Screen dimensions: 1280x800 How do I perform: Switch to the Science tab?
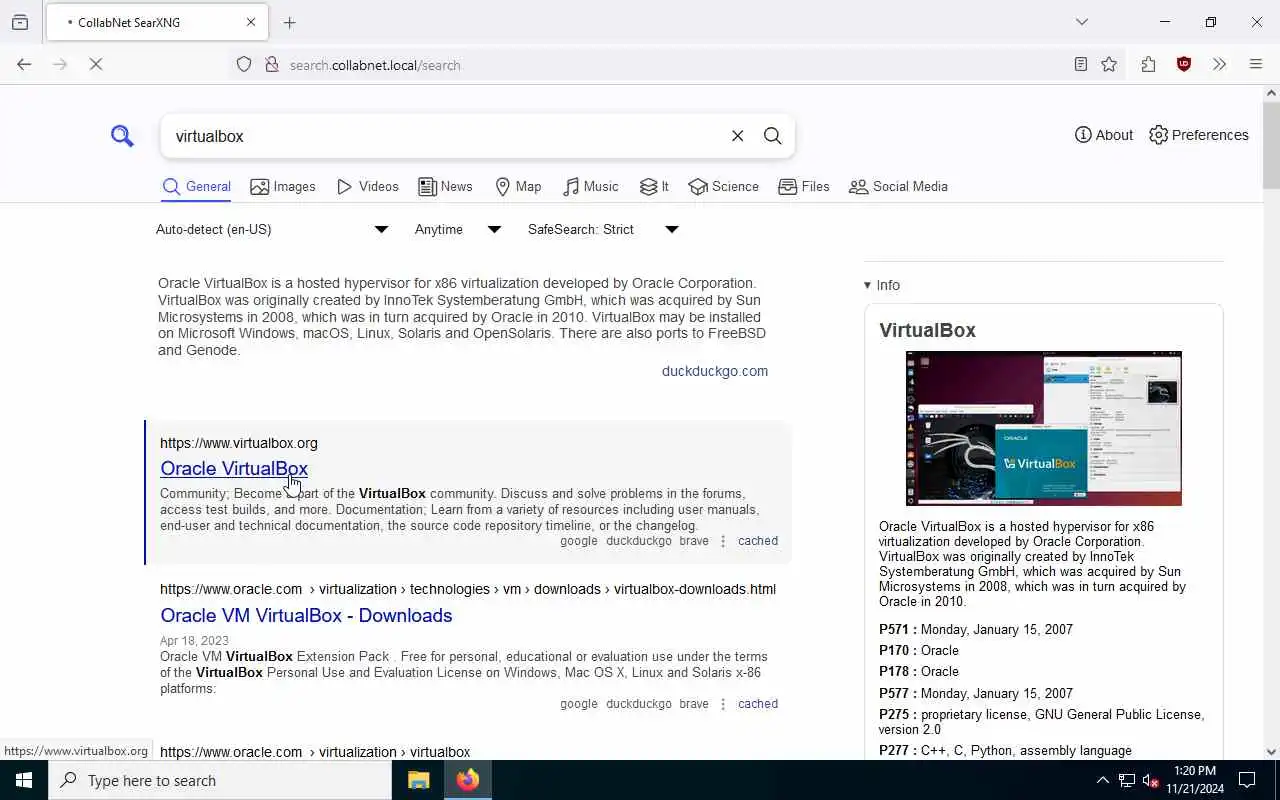click(724, 187)
